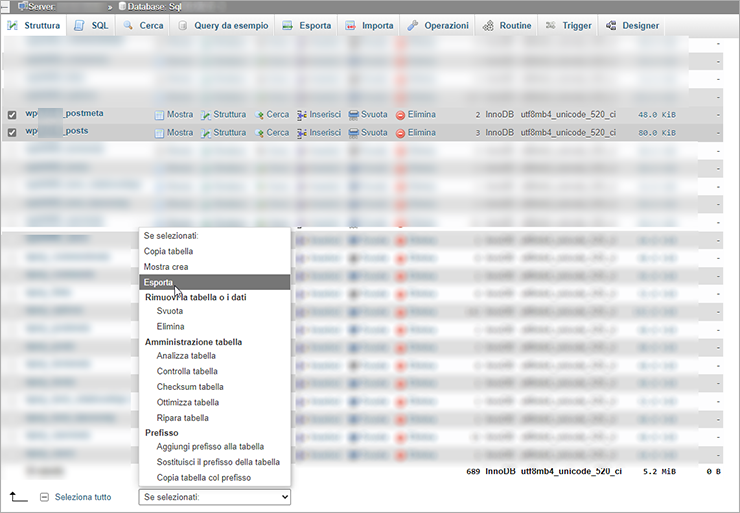
Task: Click the red Elimina icon in the posts row
Action: pyautogui.click(x=400, y=134)
